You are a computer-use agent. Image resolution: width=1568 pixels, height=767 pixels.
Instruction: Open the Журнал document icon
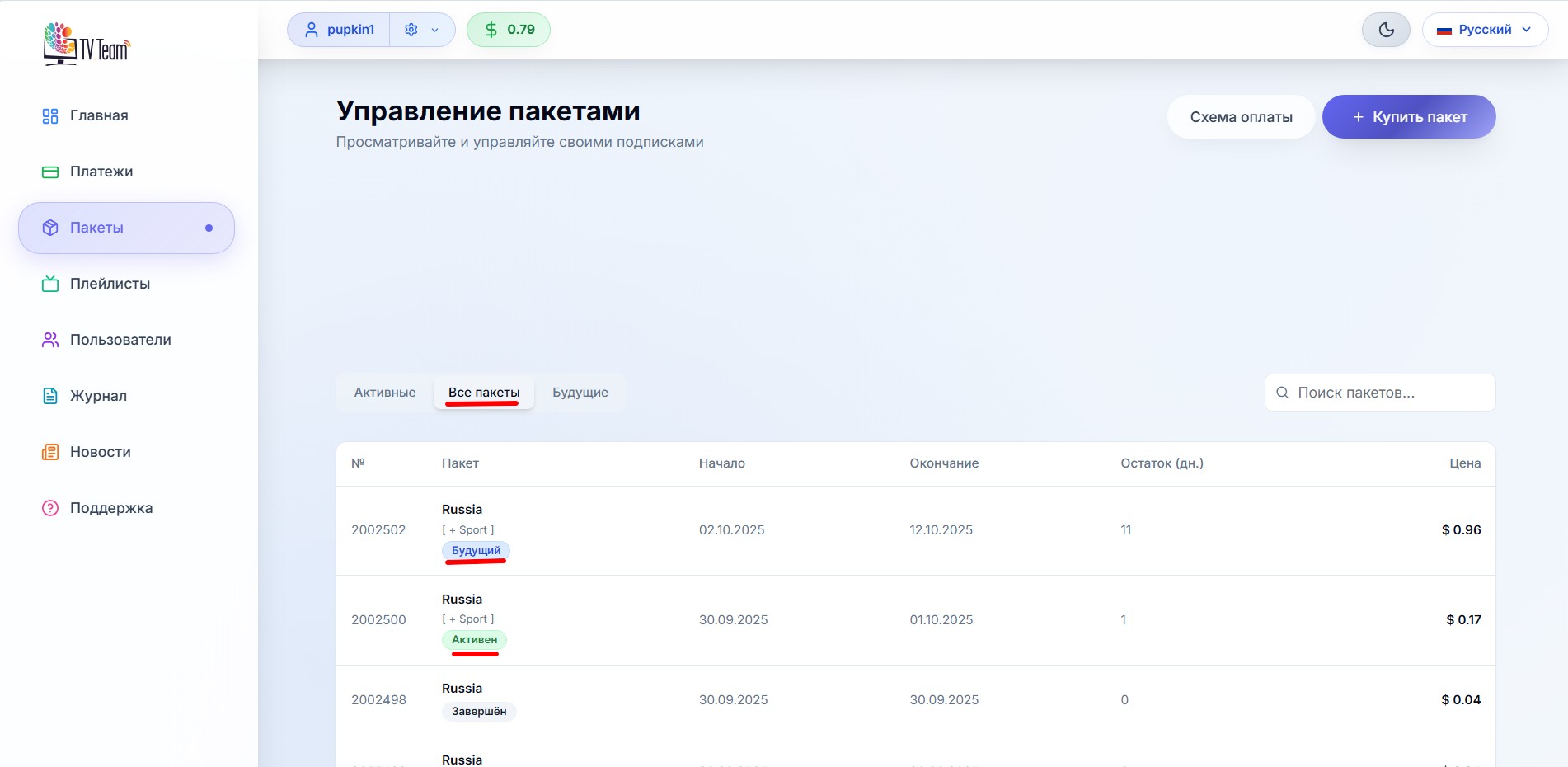coord(50,397)
